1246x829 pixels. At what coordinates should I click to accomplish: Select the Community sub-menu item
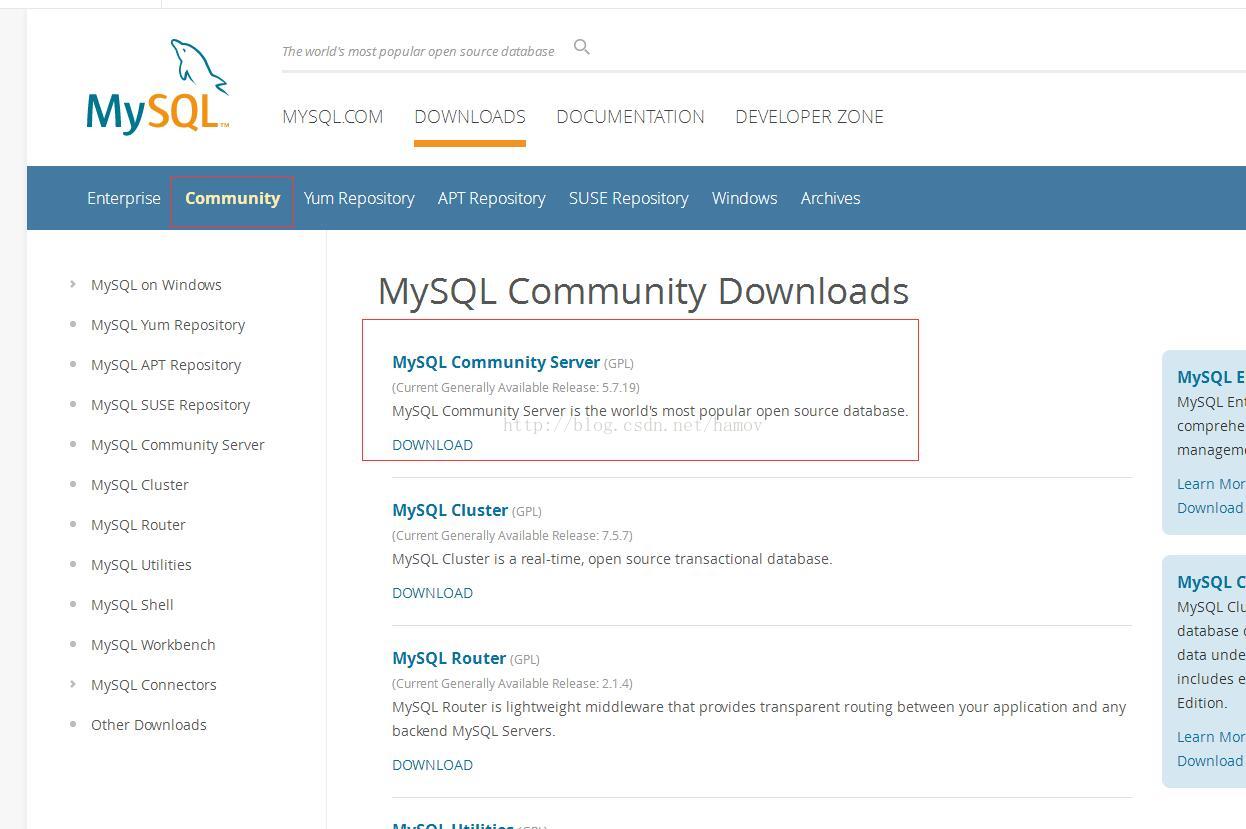[232, 198]
